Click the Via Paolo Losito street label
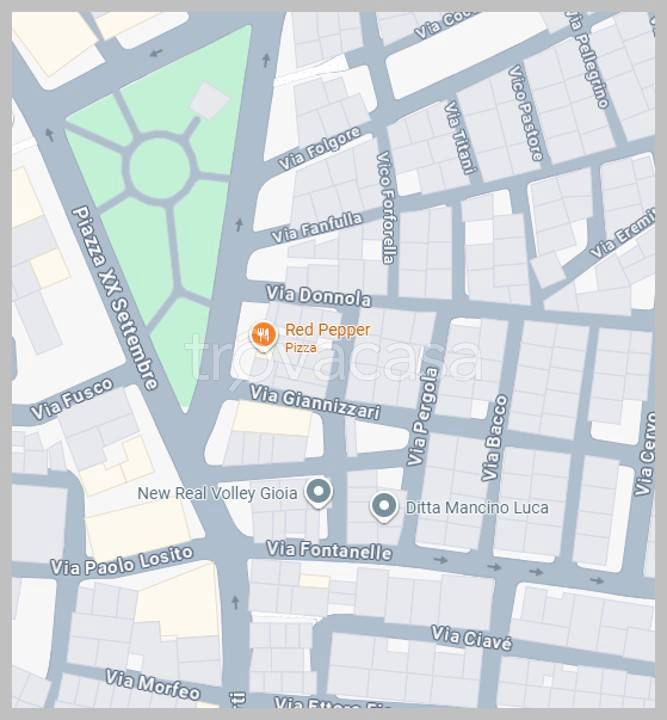This screenshot has height=720, width=667. [x=121, y=561]
